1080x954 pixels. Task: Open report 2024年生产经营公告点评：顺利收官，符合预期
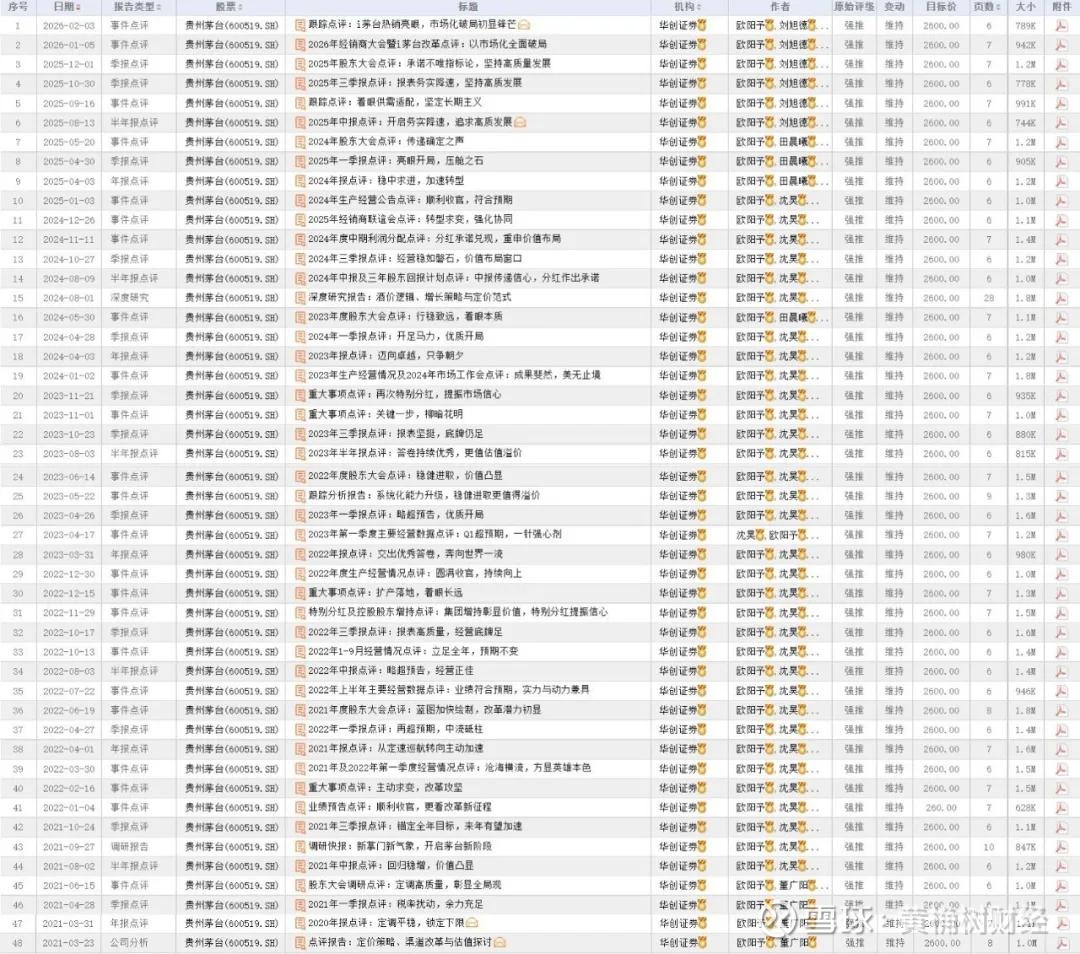(x=410, y=200)
